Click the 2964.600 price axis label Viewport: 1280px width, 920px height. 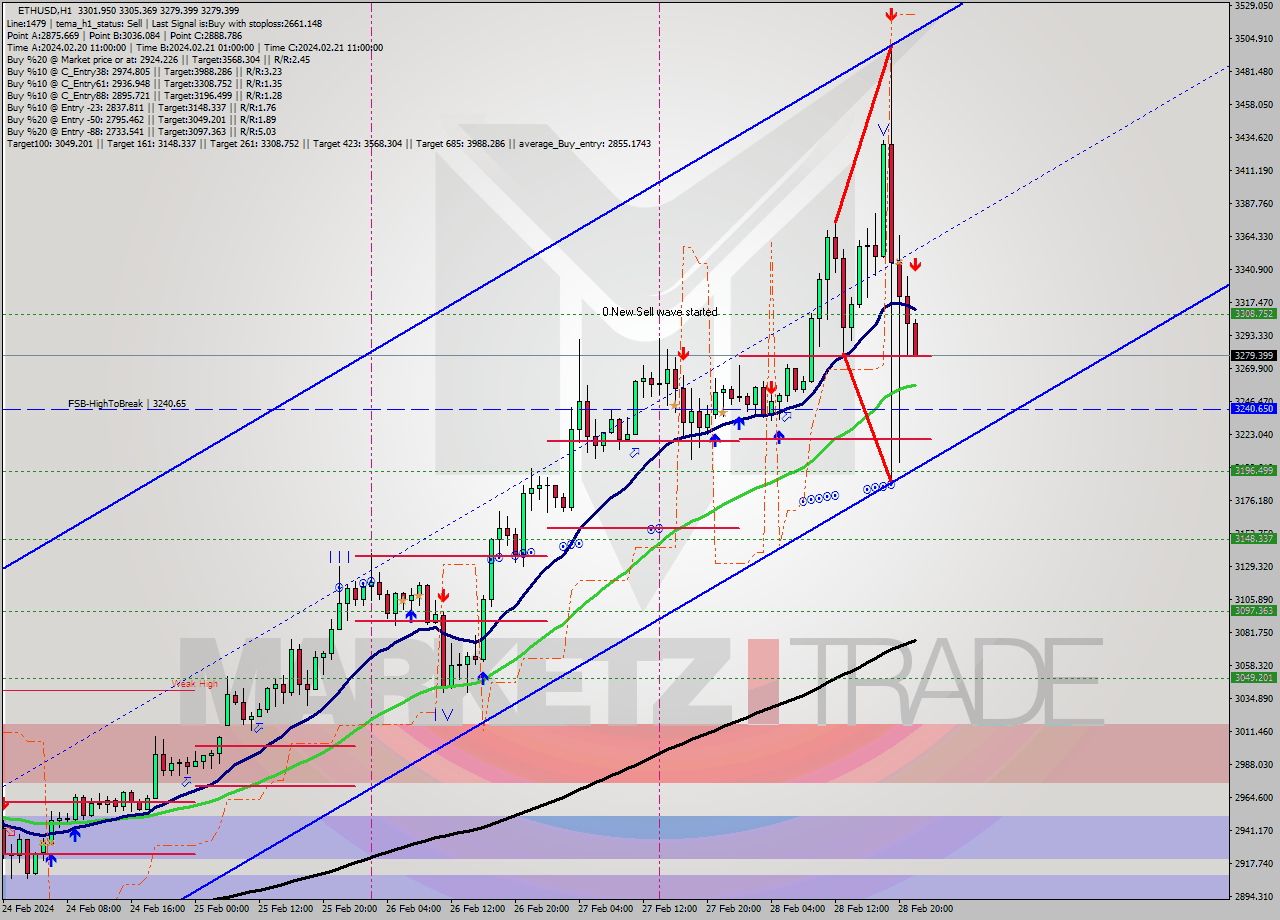[x=1253, y=798]
